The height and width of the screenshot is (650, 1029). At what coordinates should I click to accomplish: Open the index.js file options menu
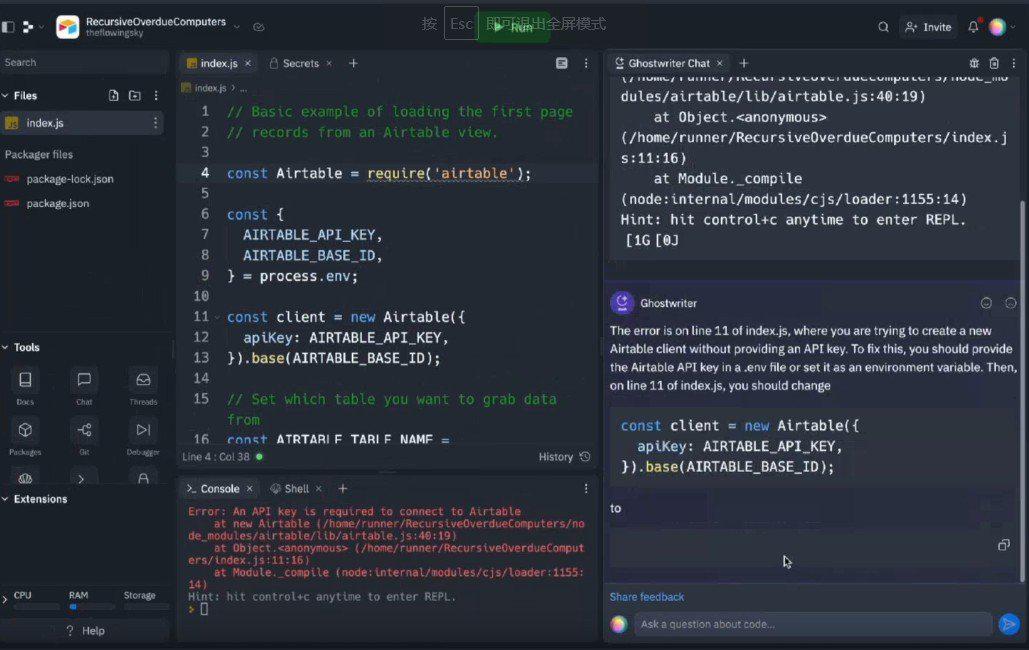(156, 123)
